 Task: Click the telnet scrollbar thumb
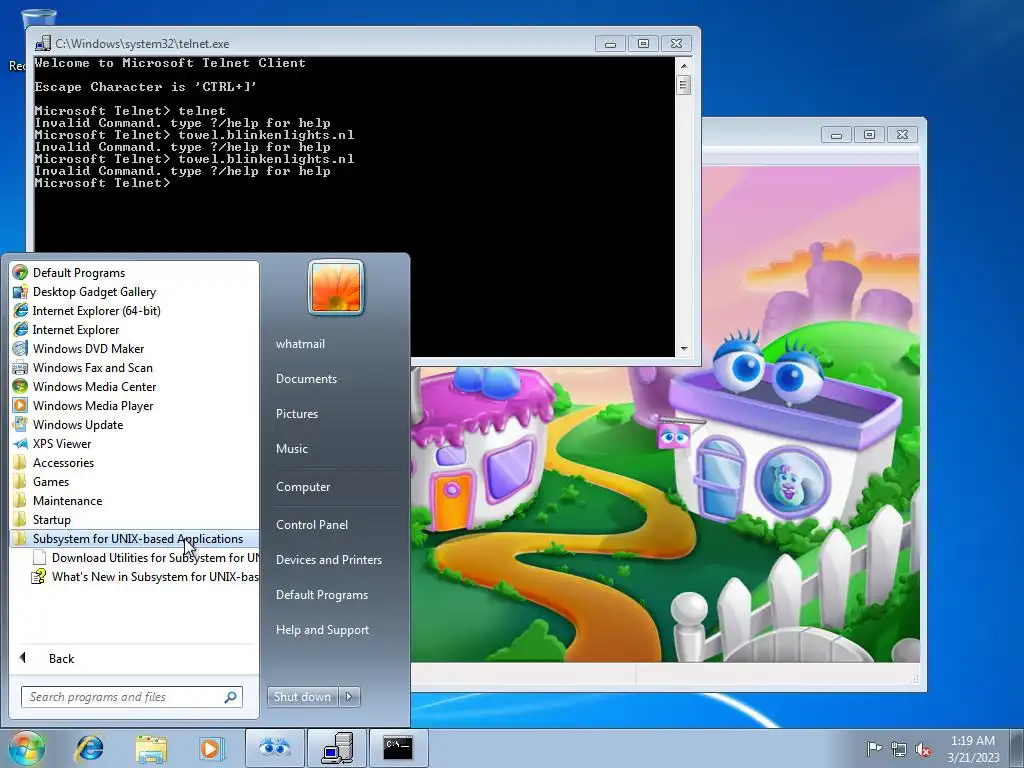click(684, 85)
